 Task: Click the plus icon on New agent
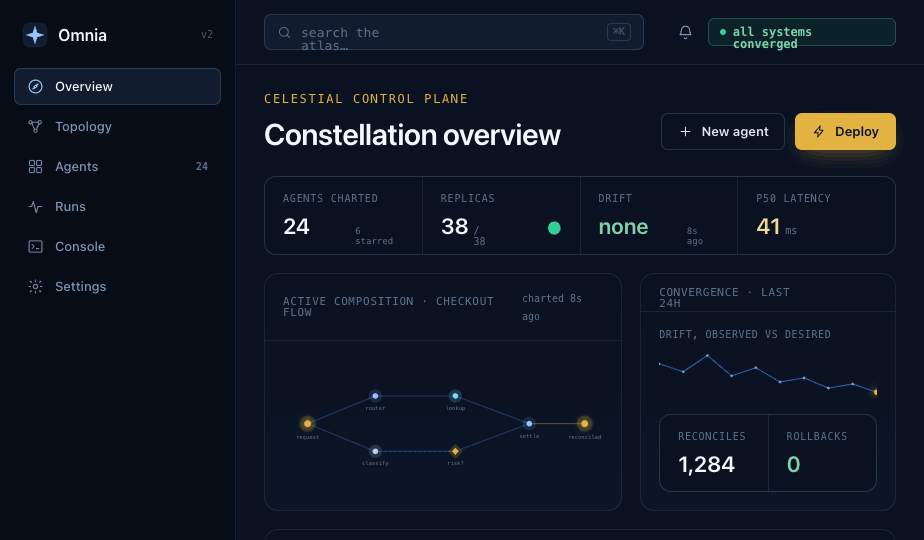[685, 131]
